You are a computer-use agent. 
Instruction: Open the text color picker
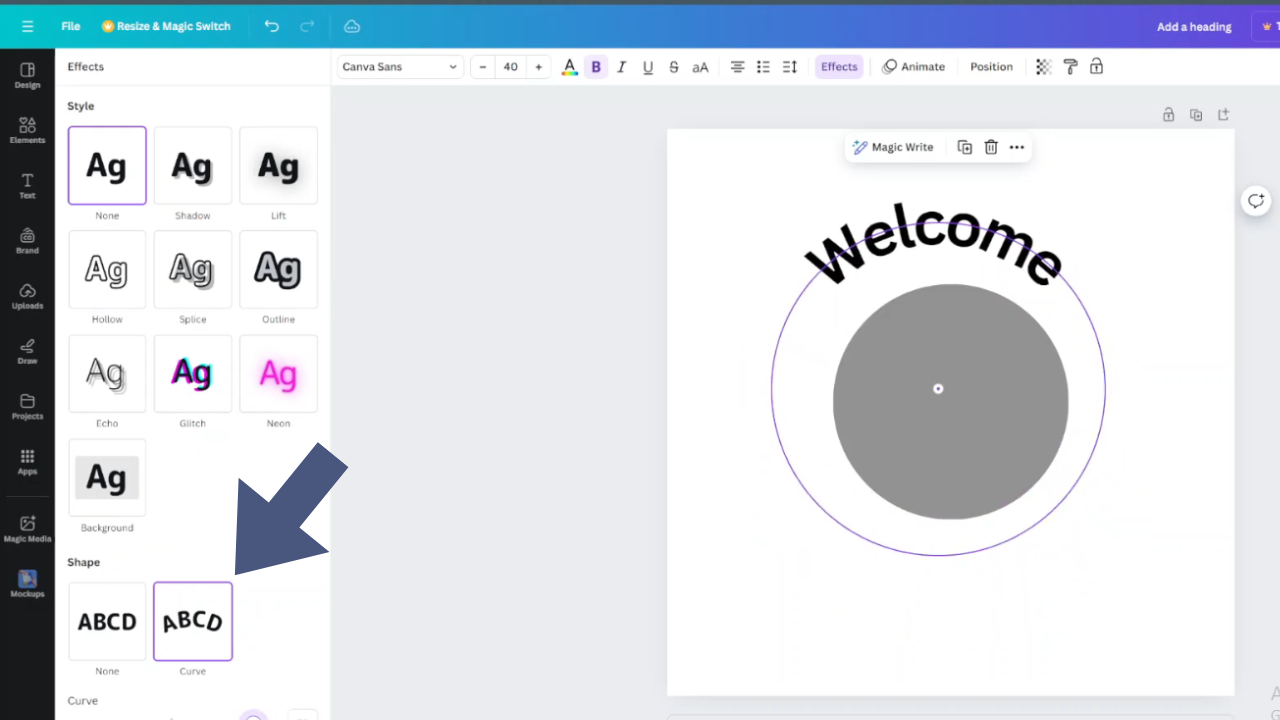tap(569, 67)
